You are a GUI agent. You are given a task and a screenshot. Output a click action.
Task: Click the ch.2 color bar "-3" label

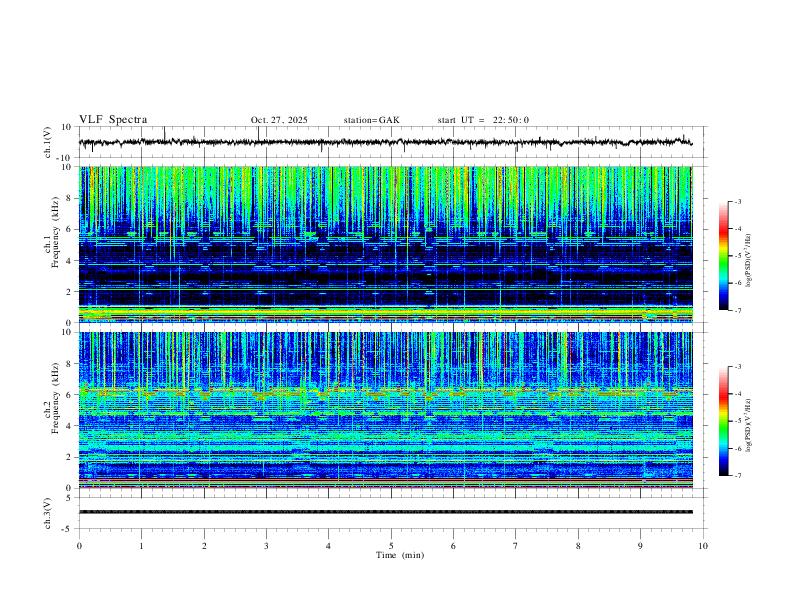[737, 367]
